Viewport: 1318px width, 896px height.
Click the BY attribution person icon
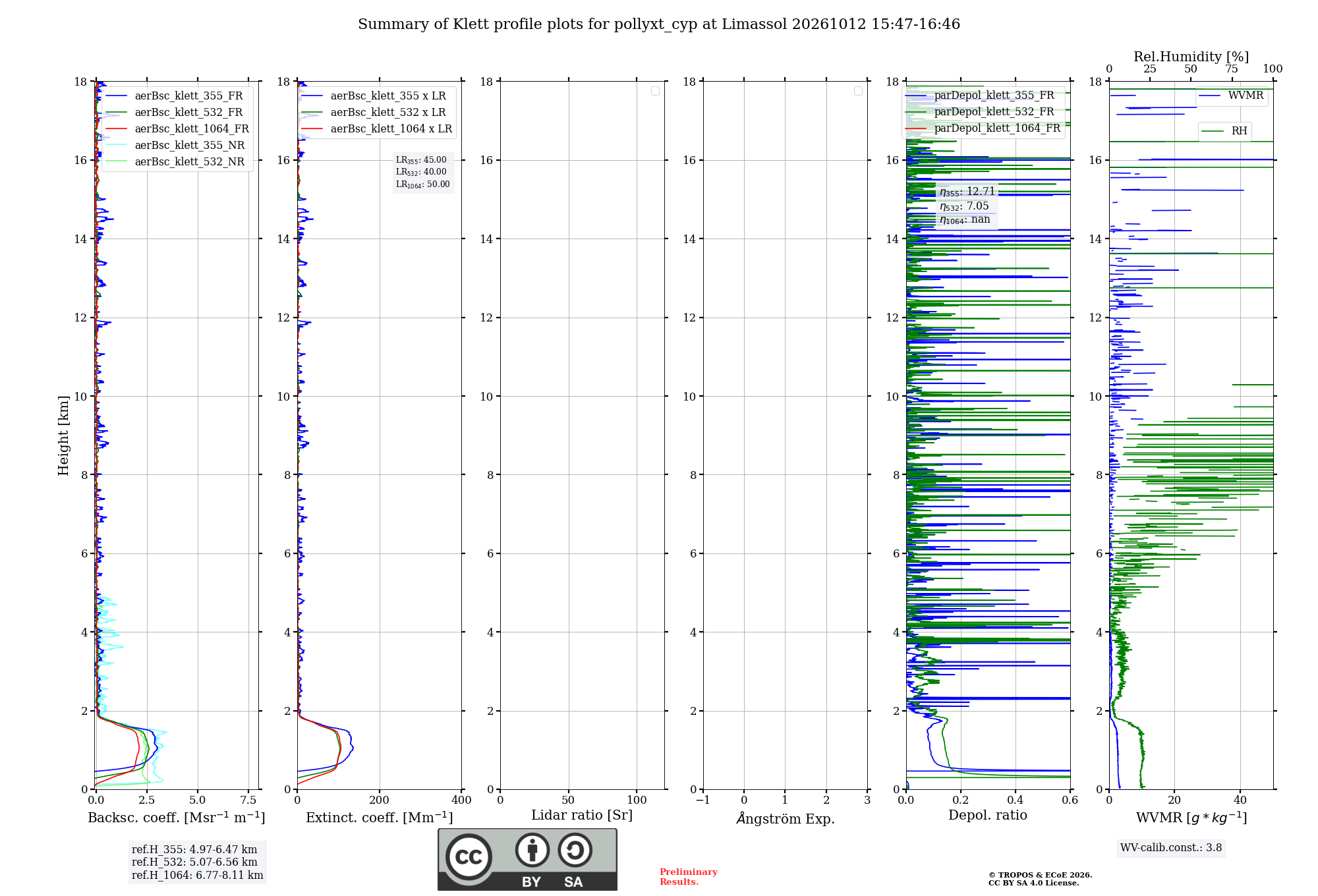[x=532, y=850]
